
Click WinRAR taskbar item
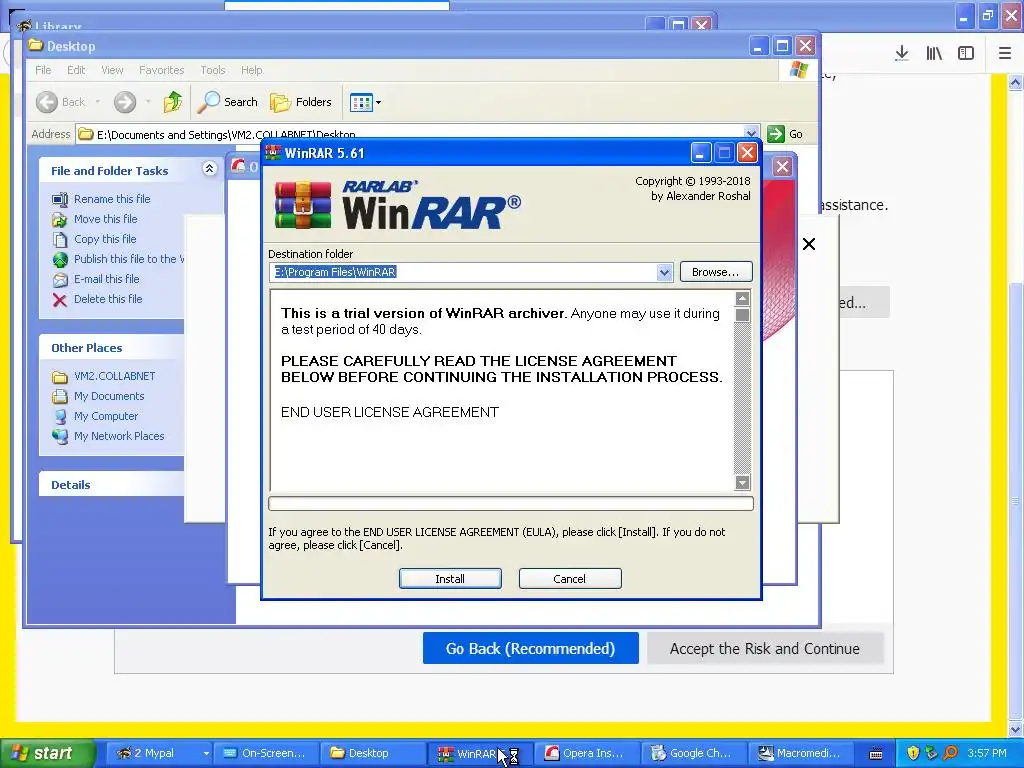(x=479, y=753)
